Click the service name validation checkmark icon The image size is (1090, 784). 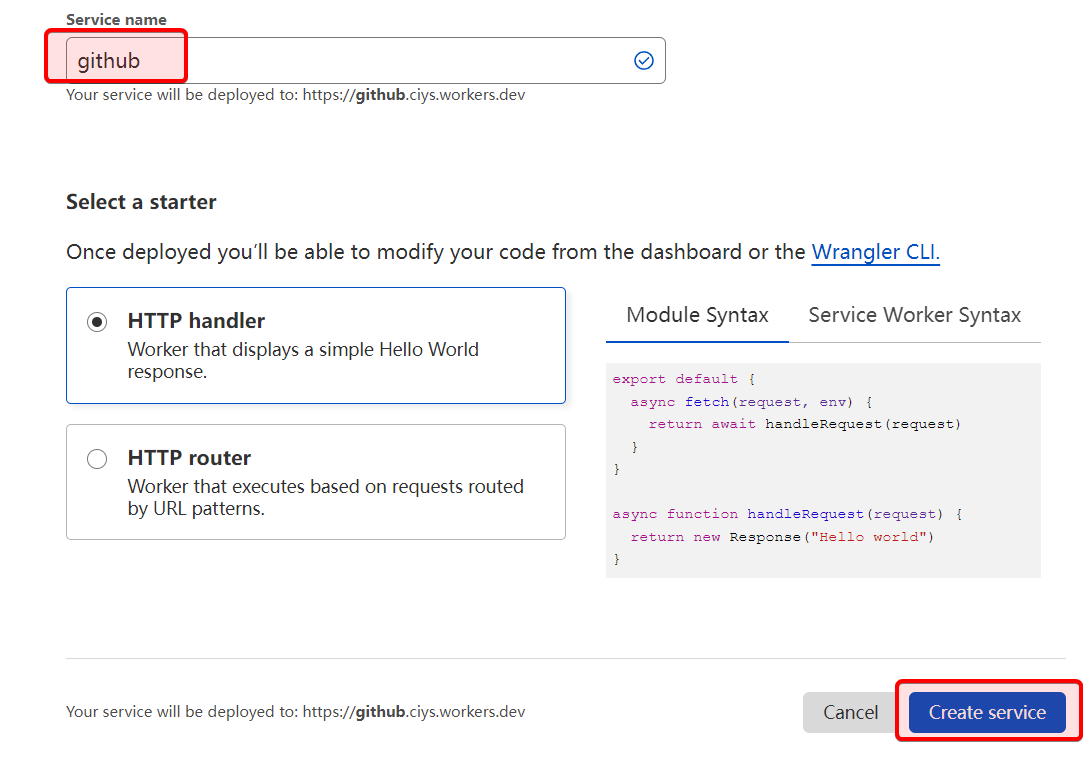pos(644,61)
